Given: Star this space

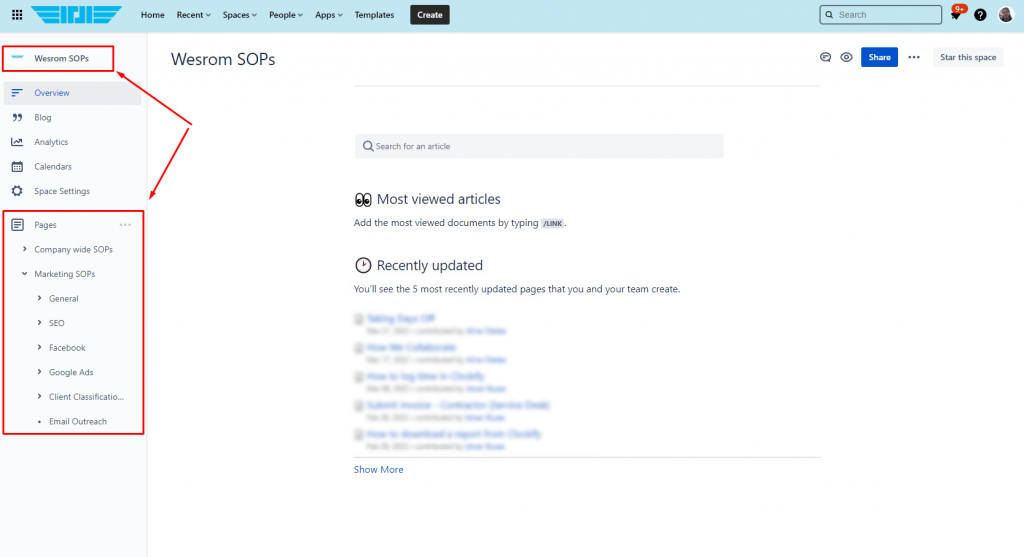Looking at the screenshot, I should [967, 58].
